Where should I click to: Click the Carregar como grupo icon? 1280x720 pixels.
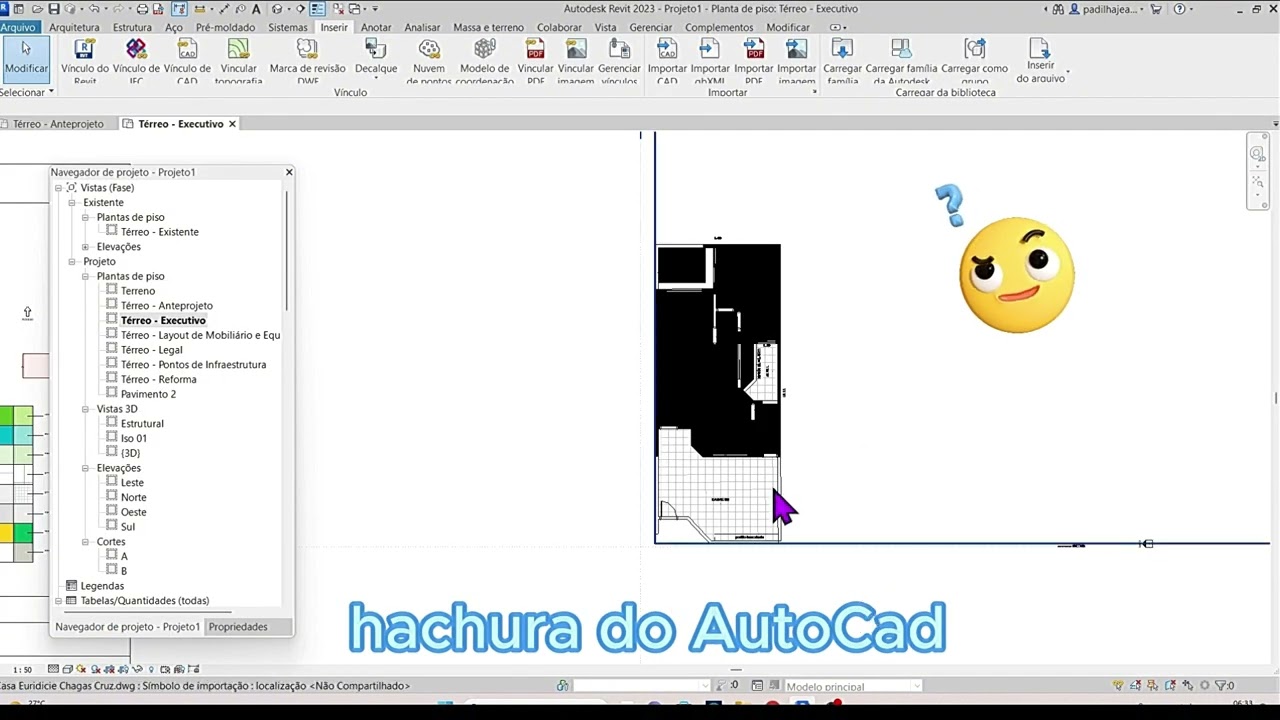click(975, 49)
